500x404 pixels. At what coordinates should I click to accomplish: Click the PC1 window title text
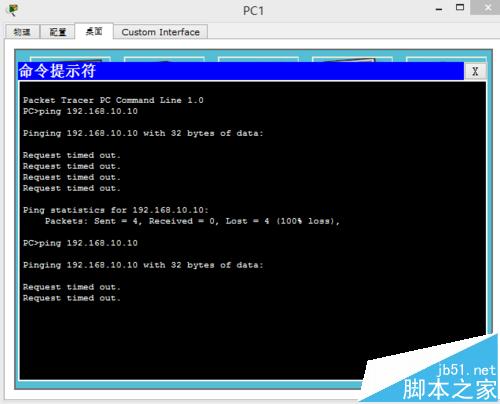[x=253, y=11]
